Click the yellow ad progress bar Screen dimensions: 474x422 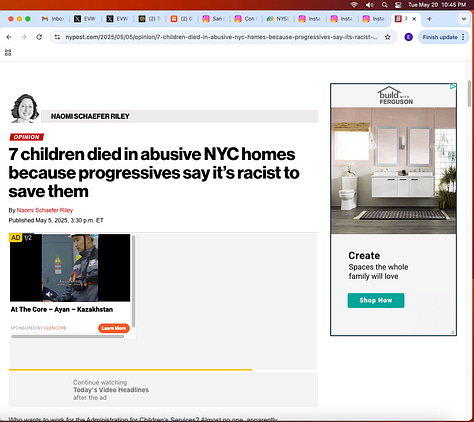(x=130, y=370)
